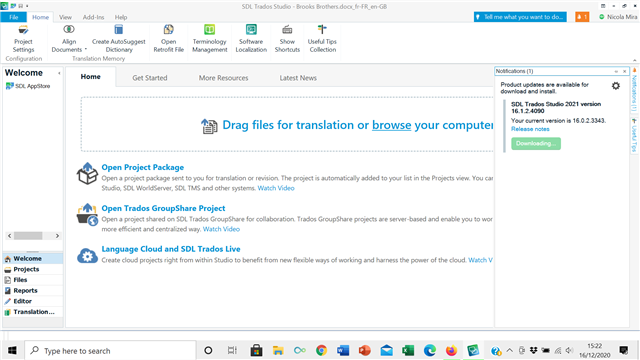Screen dimensions: 640x360
Task: Click the Task View taskbar button
Action: pos(232,350)
